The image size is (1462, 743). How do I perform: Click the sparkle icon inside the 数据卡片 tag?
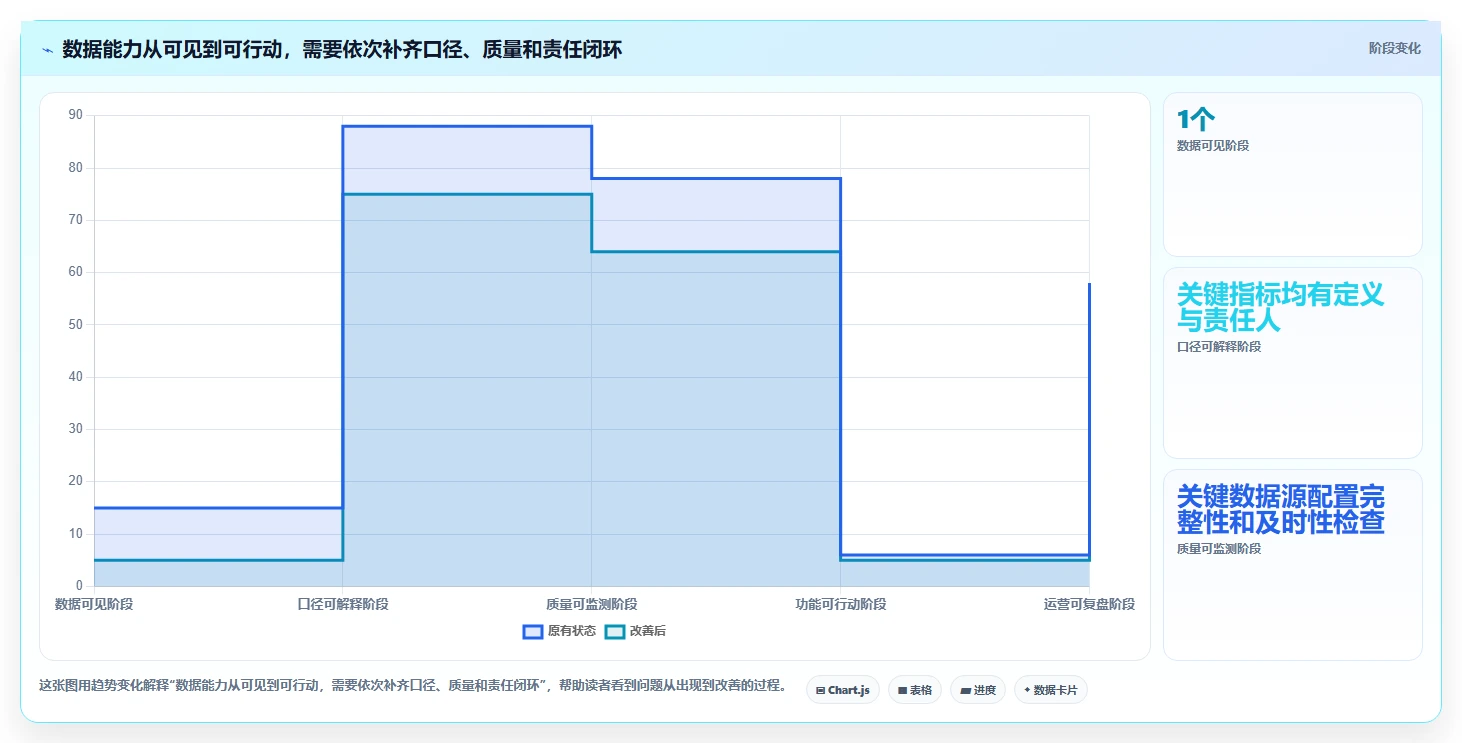[1027, 690]
